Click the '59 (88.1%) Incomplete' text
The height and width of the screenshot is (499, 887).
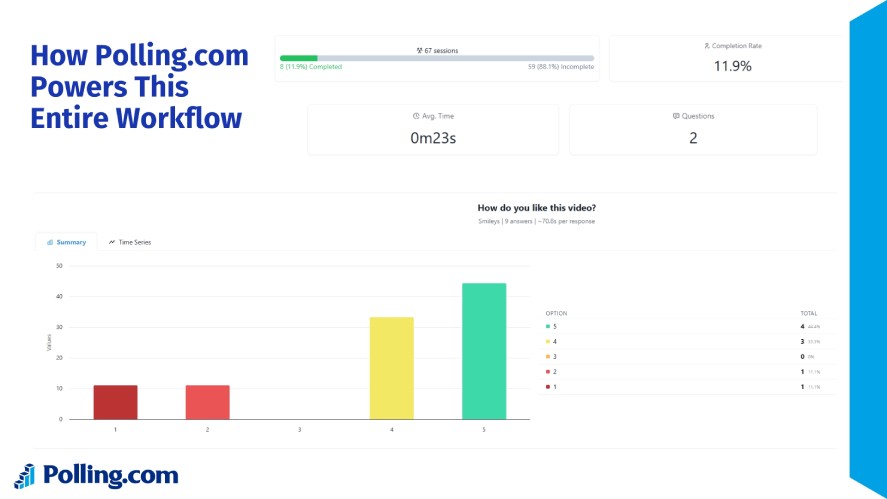(561, 67)
